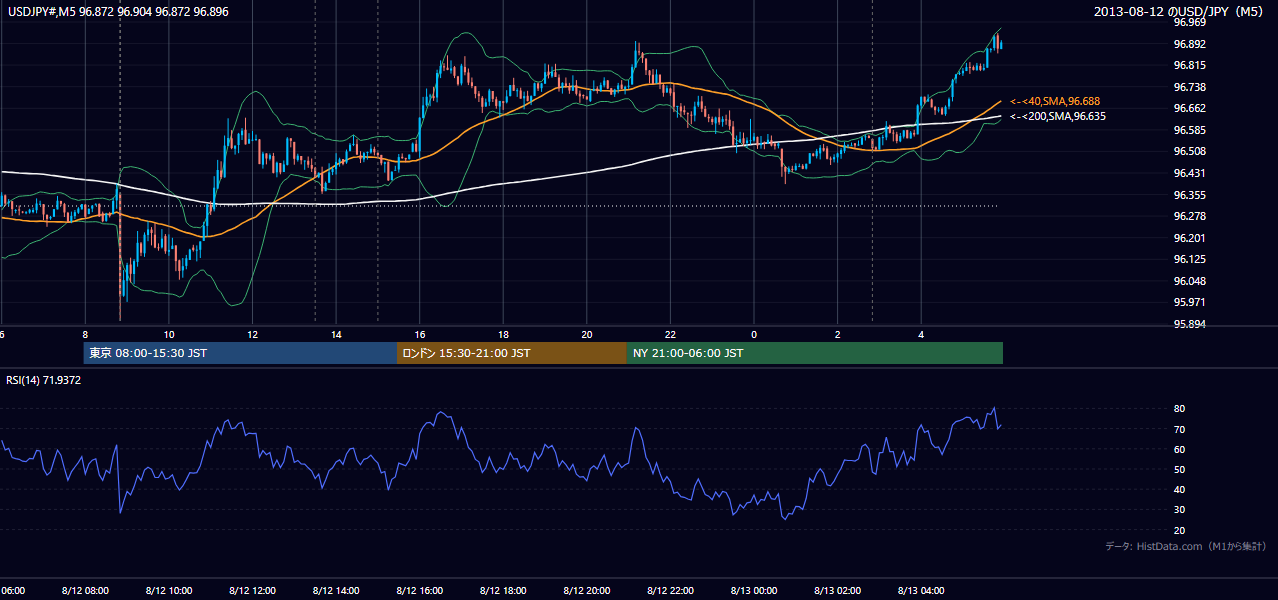This screenshot has width=1278, height=600.
Task: Click price axis value 96.048
Action: coord(1191,281)
